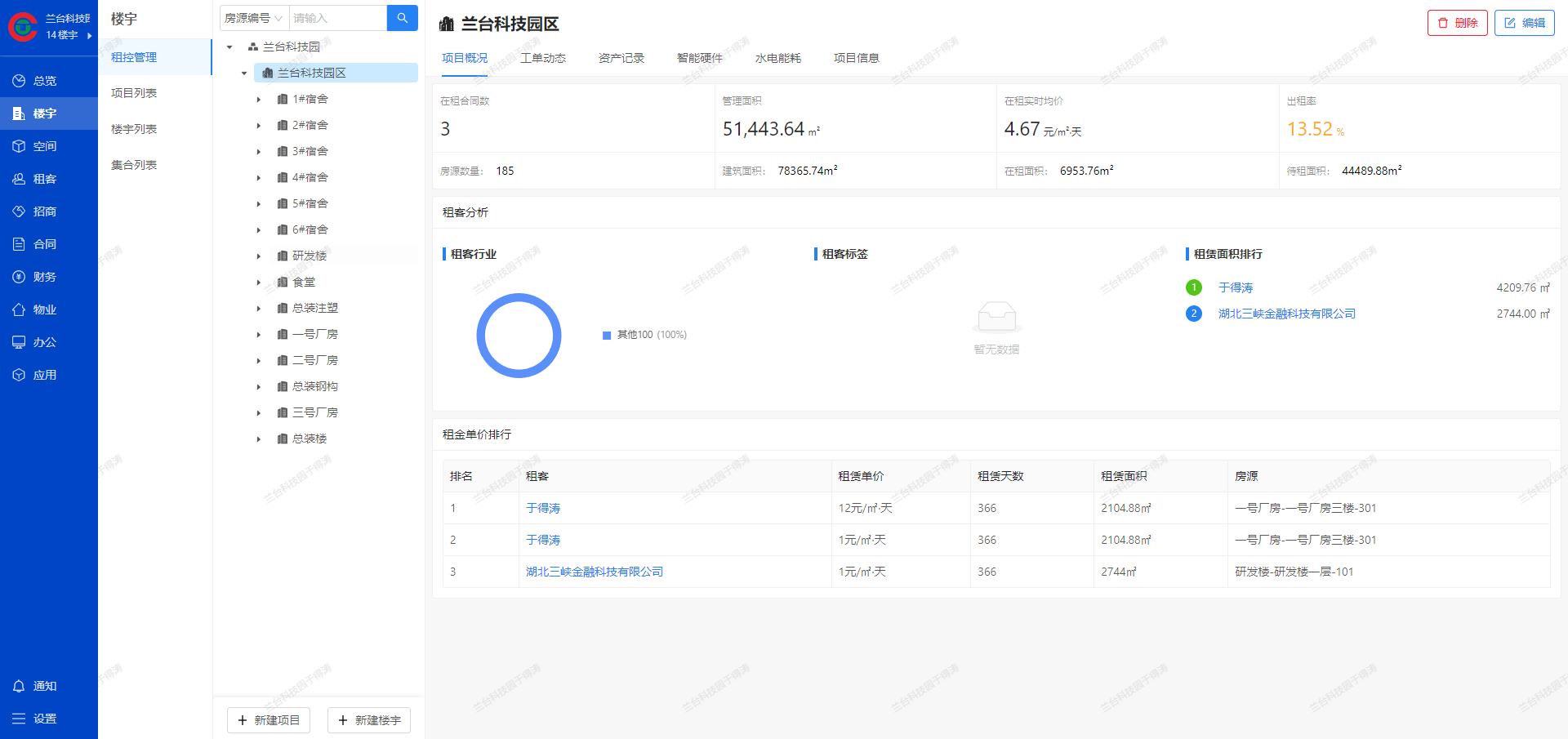The image size is (1568, 739).
Task: Open the 空间 space sidebar icon
Action: 19,146
